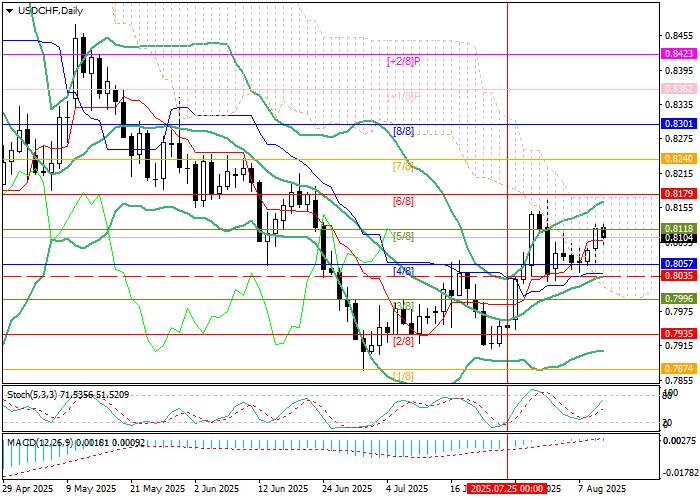Click the 9 May 2025 date label
700x500 pixels.
tap(89, 488)
